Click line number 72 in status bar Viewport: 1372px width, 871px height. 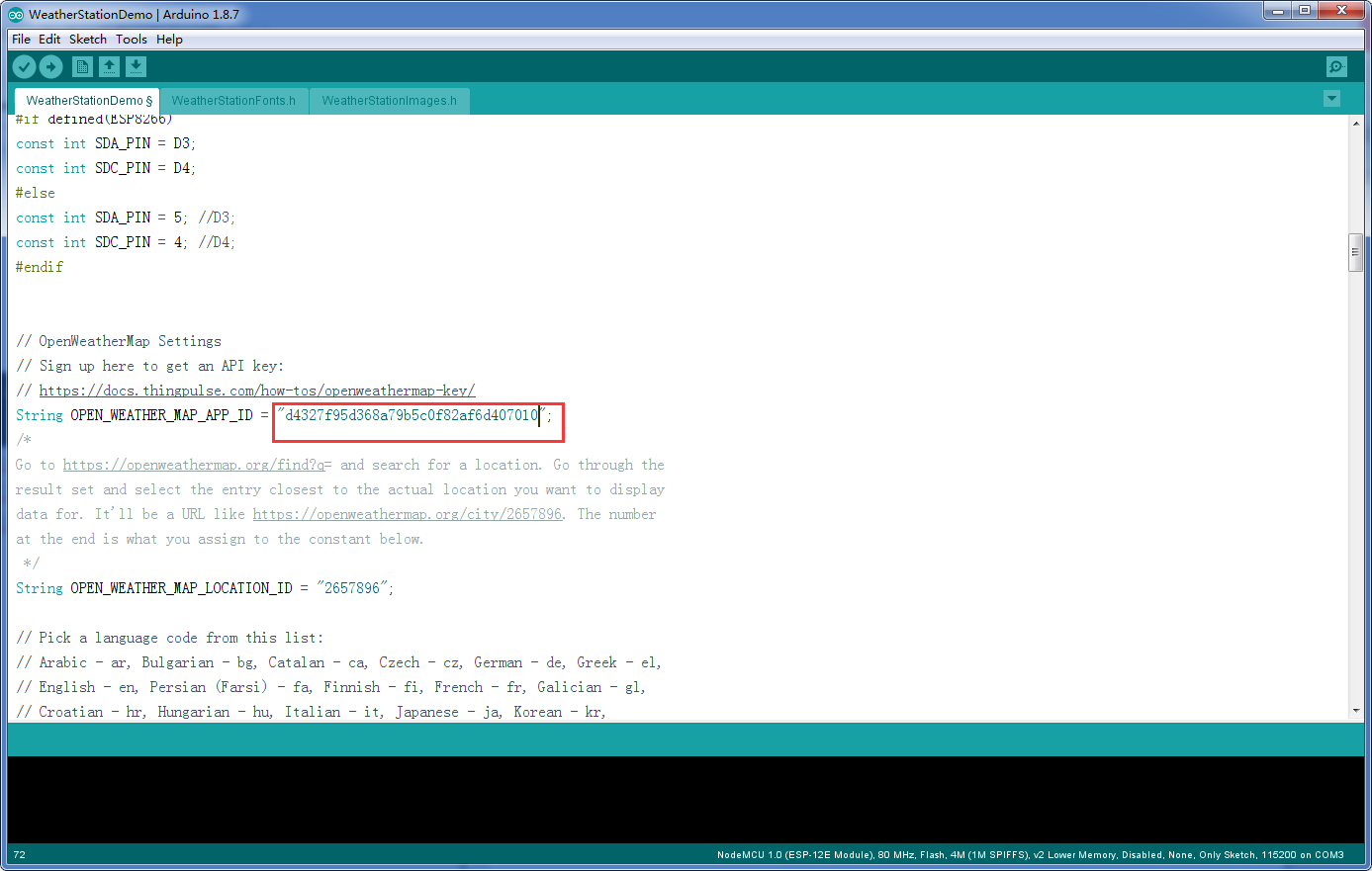coord(20,854)
